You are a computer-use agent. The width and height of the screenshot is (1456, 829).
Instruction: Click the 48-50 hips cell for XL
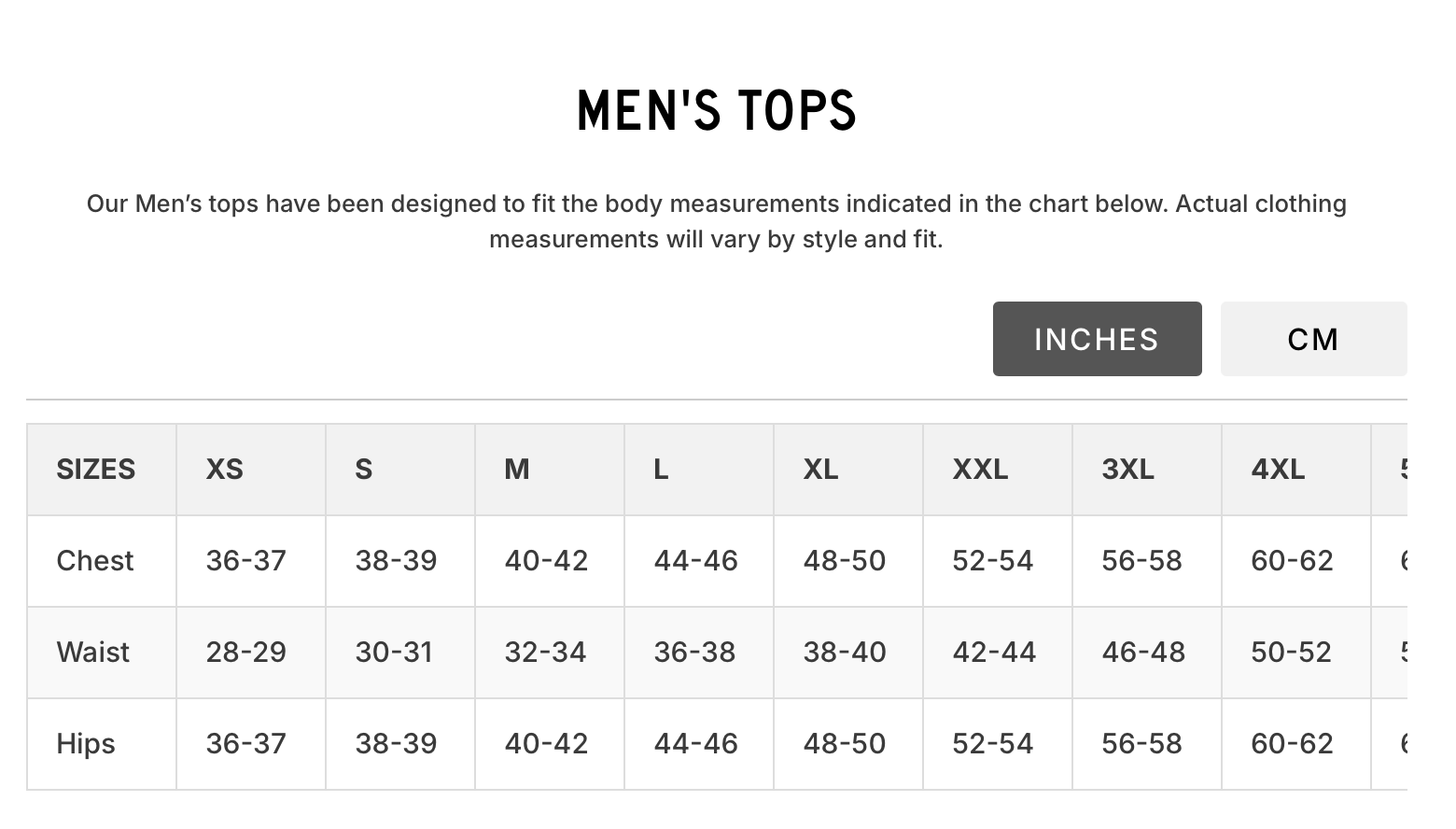coord(844,743)
